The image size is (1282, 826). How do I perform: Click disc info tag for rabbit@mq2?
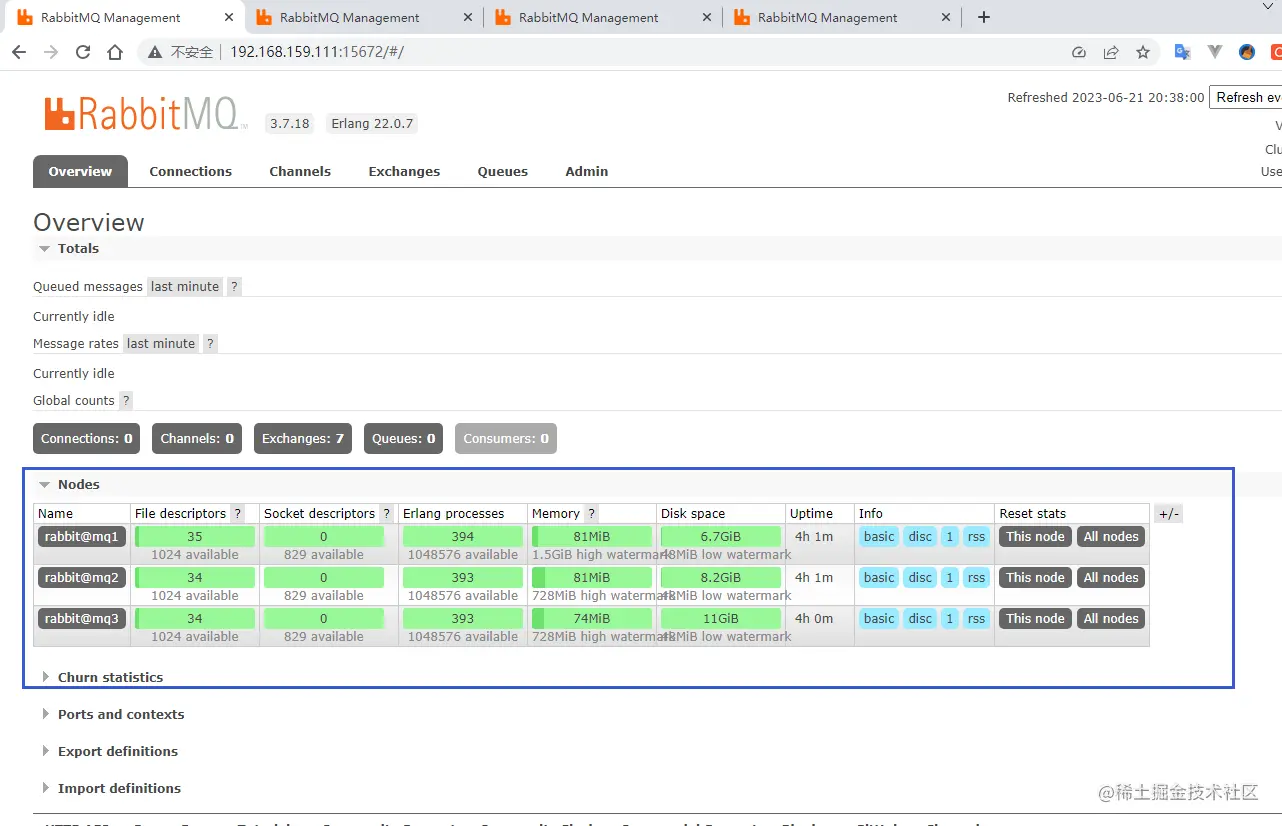[920, 578]
